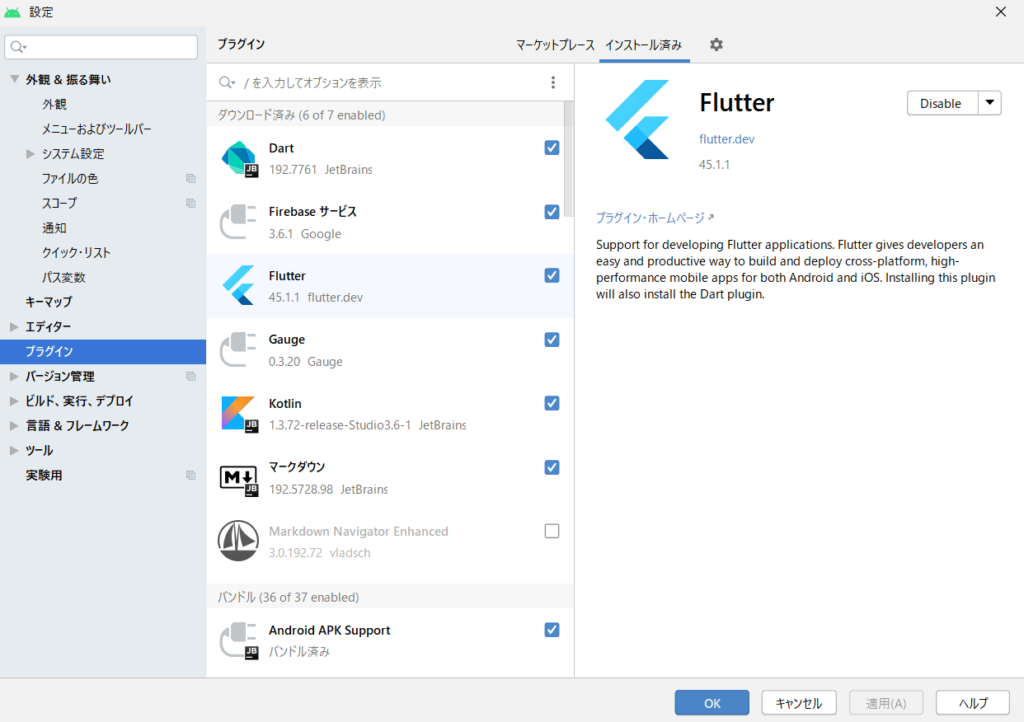Open the flutter.dev vendor link
This screenshot has width=1024, height=722.
click(726, 139)
